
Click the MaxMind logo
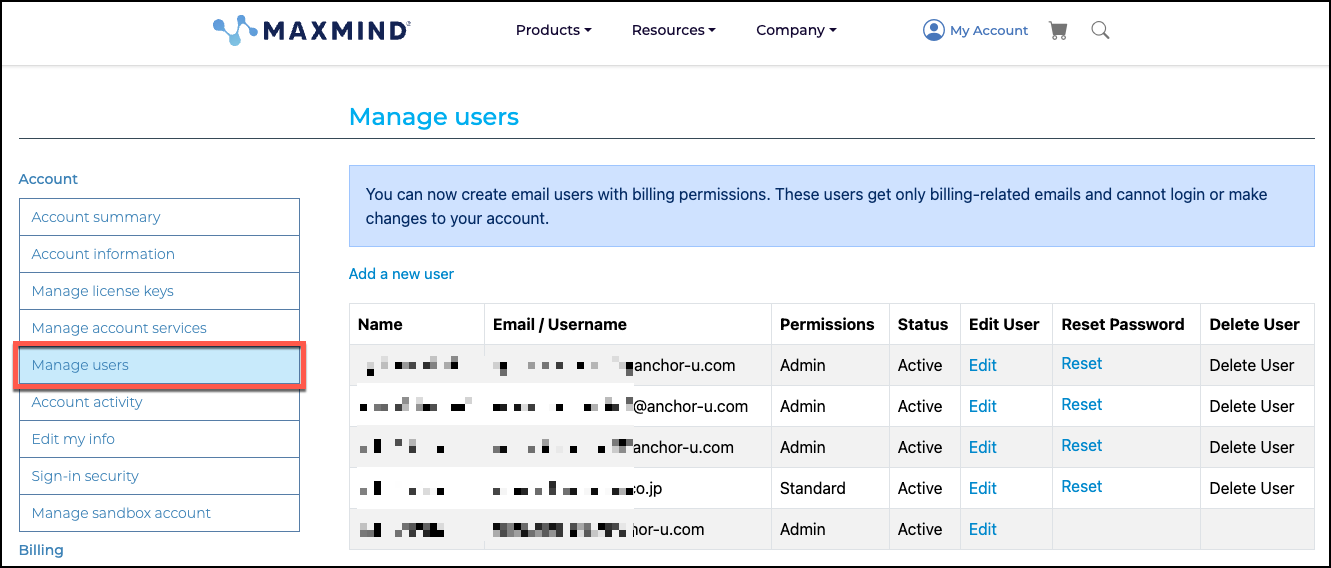[311, 30]
